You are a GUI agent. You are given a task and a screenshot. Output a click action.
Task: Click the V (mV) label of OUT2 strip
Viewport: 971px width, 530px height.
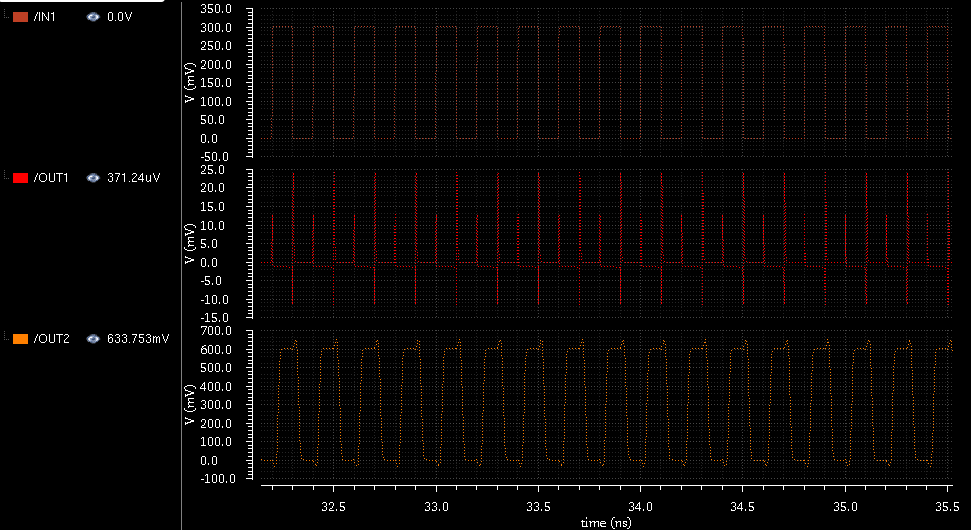191,404
